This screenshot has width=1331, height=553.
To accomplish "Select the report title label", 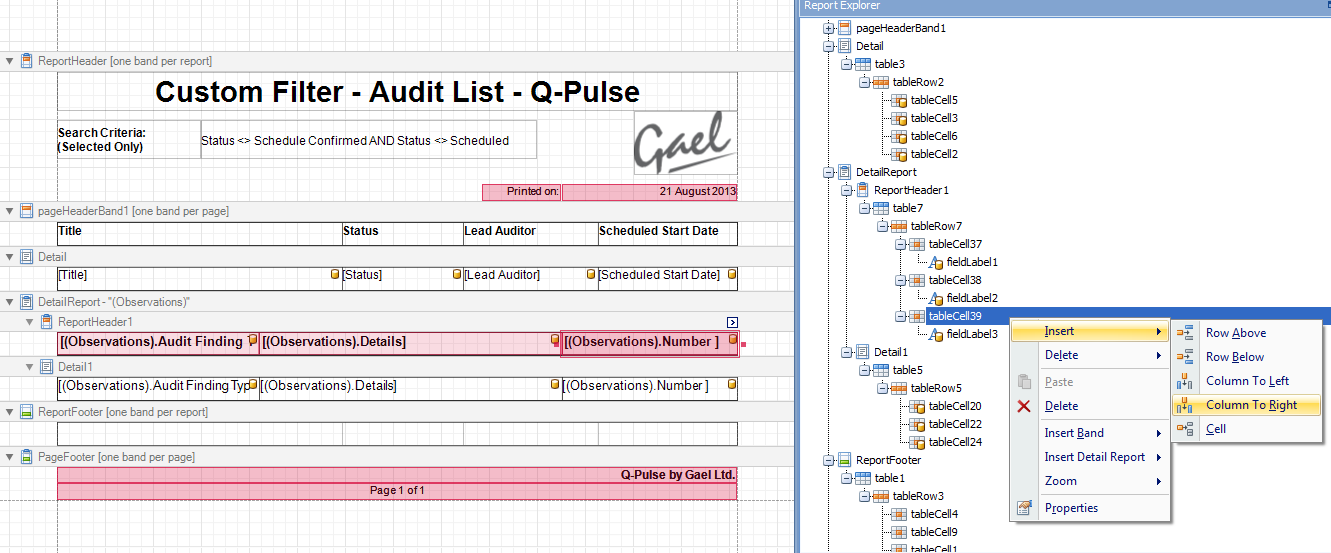I will pyautogui.click(x=397, y=92).
